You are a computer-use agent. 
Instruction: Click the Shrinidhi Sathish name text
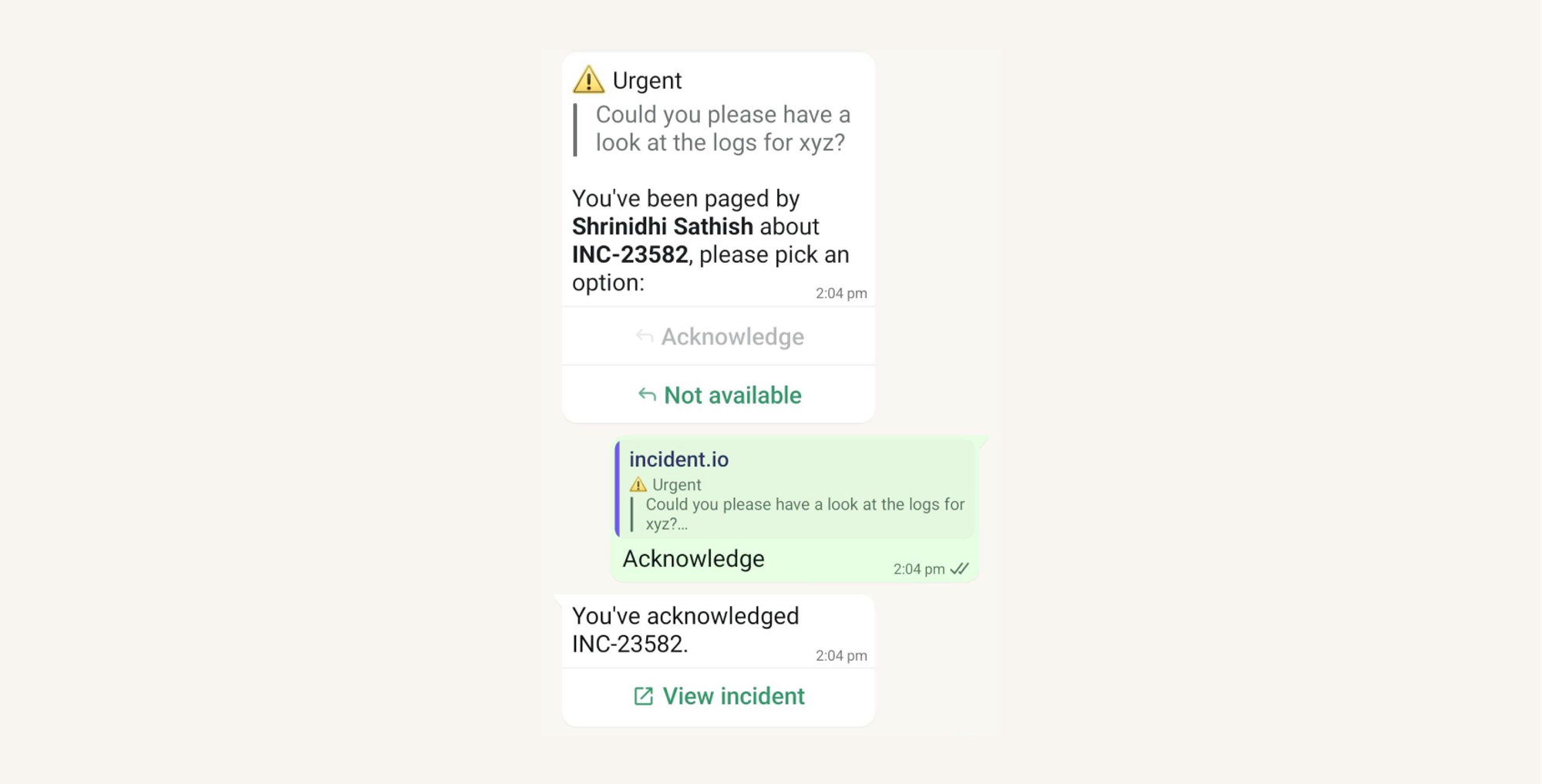662,227
